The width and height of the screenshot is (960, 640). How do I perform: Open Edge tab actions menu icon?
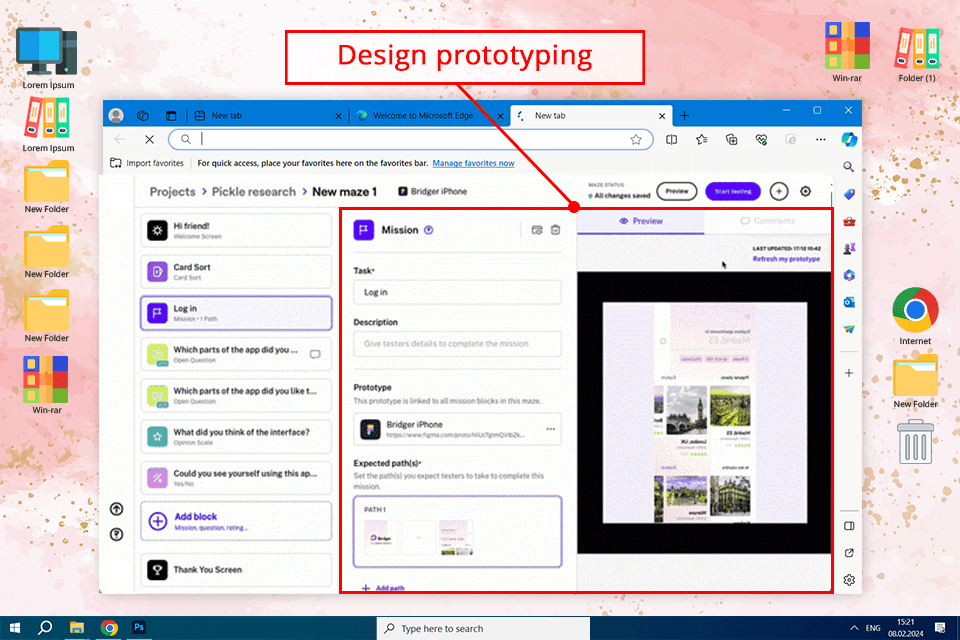171,115
